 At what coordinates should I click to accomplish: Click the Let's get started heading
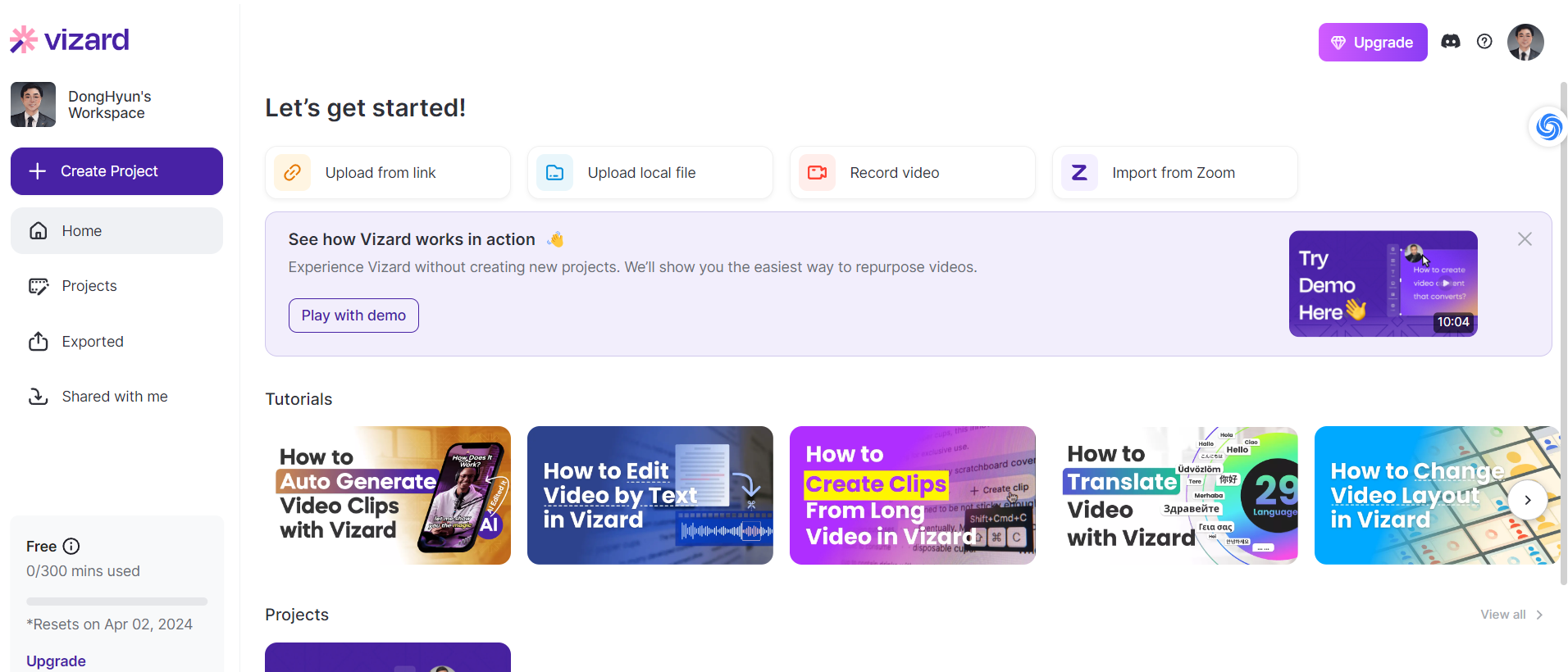click(x=366, y=108)
